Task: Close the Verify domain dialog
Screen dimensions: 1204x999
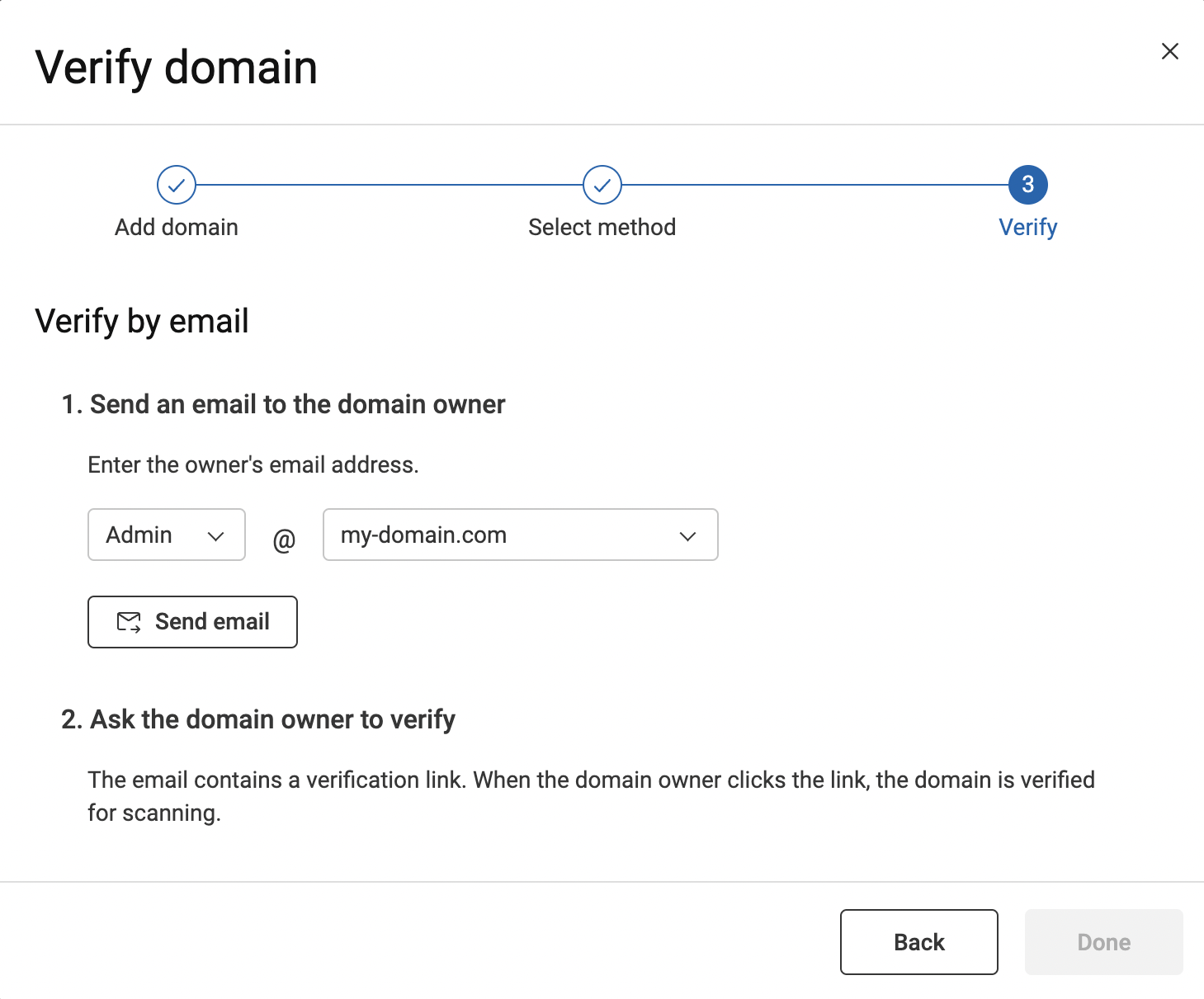Action: tap(1169, 51)
